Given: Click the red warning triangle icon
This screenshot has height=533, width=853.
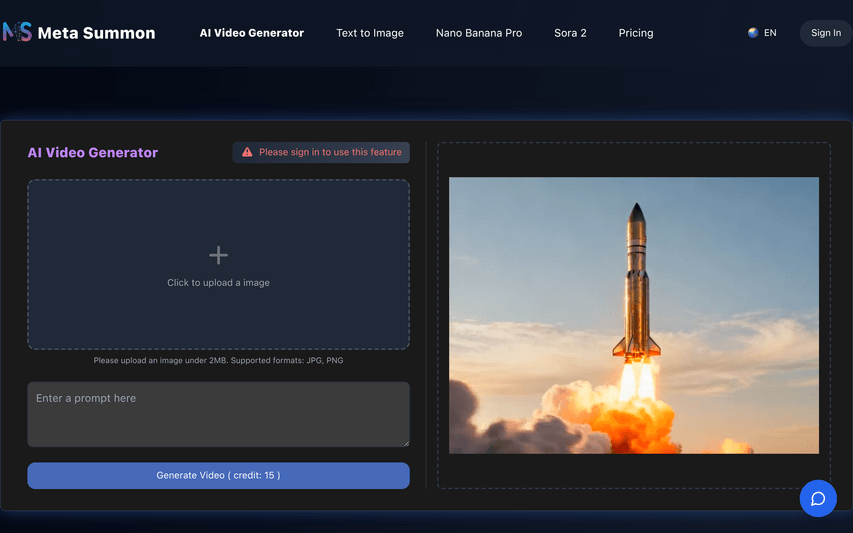Looking at the screenshot, I should point(247,152).
